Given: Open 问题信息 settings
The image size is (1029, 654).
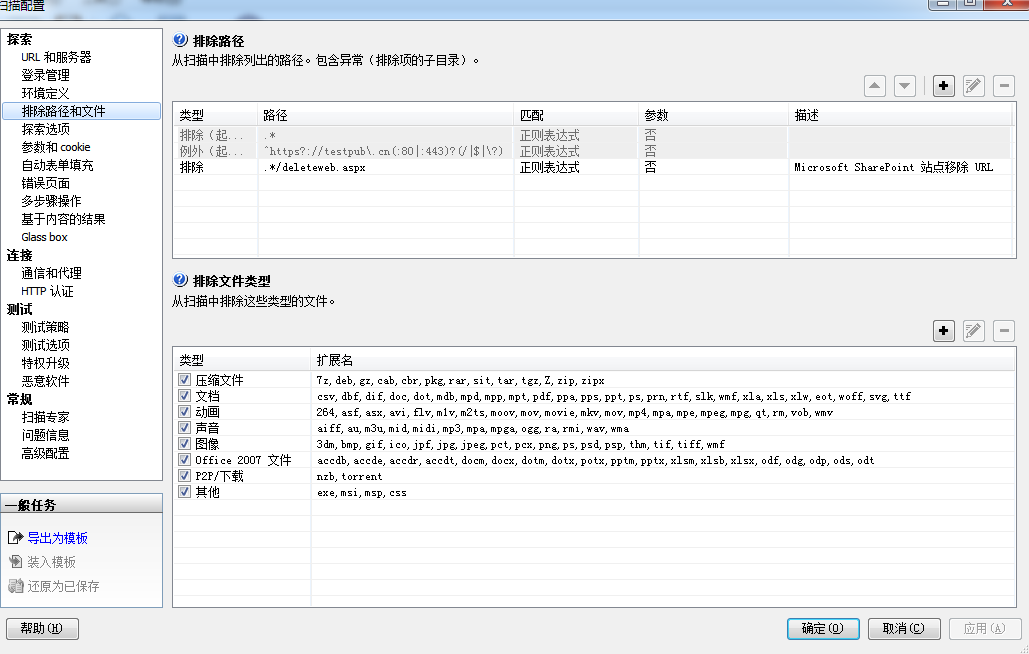Looking at the screenshot, I should coord(45,435).
